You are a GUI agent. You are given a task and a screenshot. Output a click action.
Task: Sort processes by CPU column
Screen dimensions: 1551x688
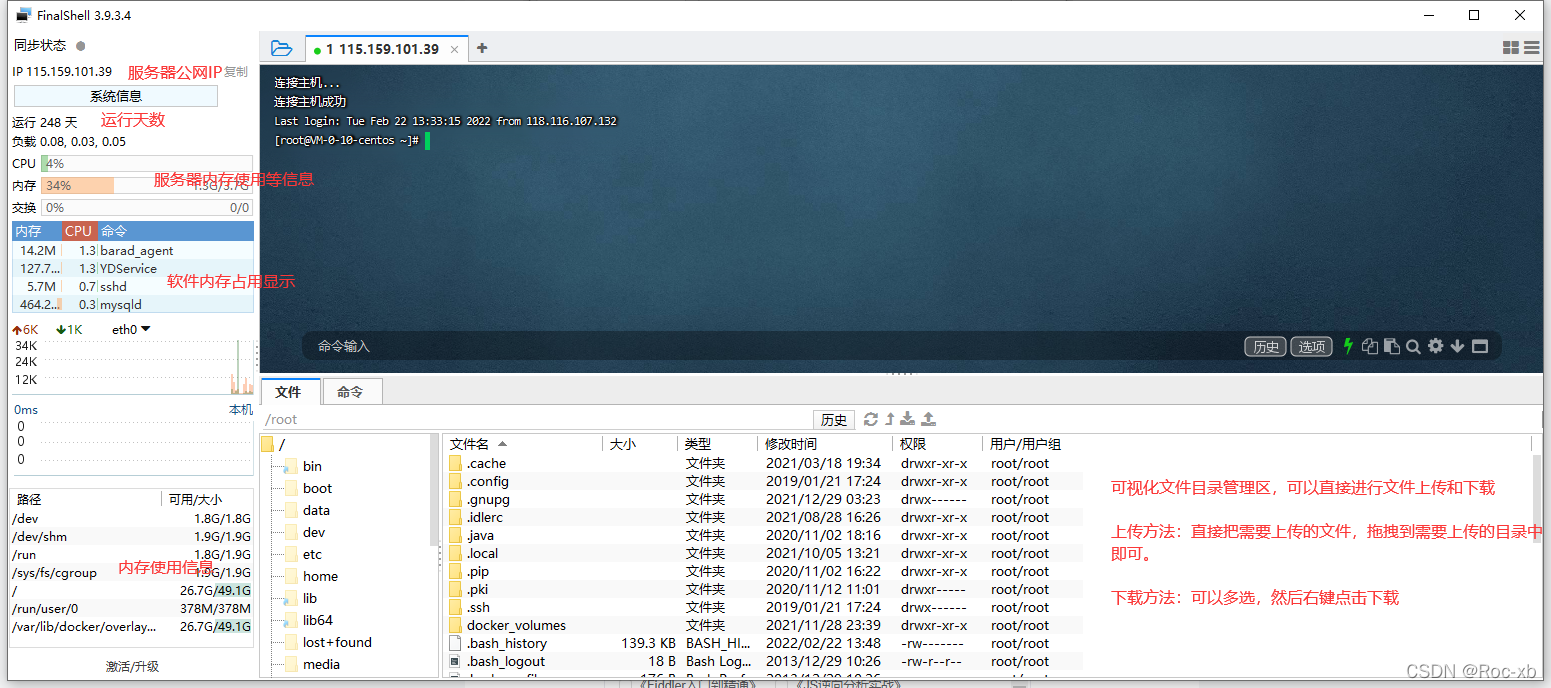point(79,231)
